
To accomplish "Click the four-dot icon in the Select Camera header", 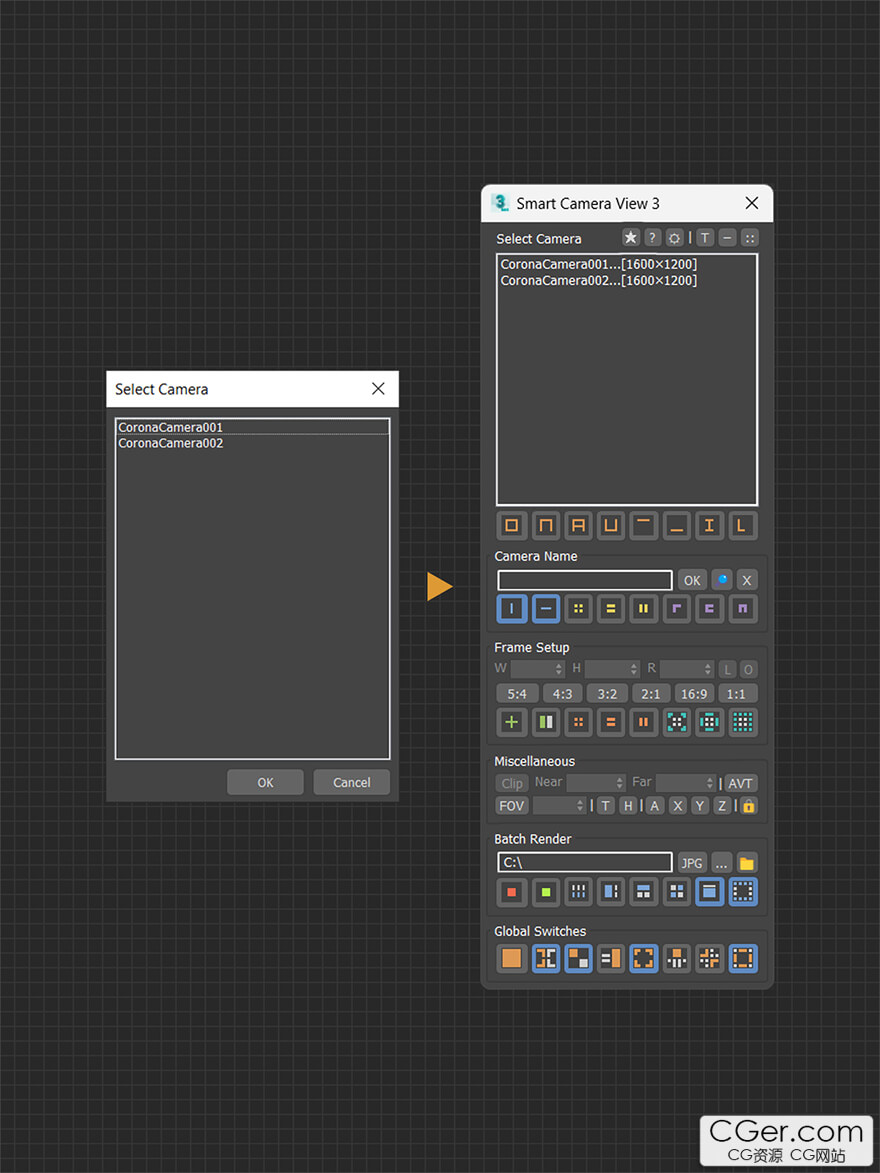I will 750,238.
